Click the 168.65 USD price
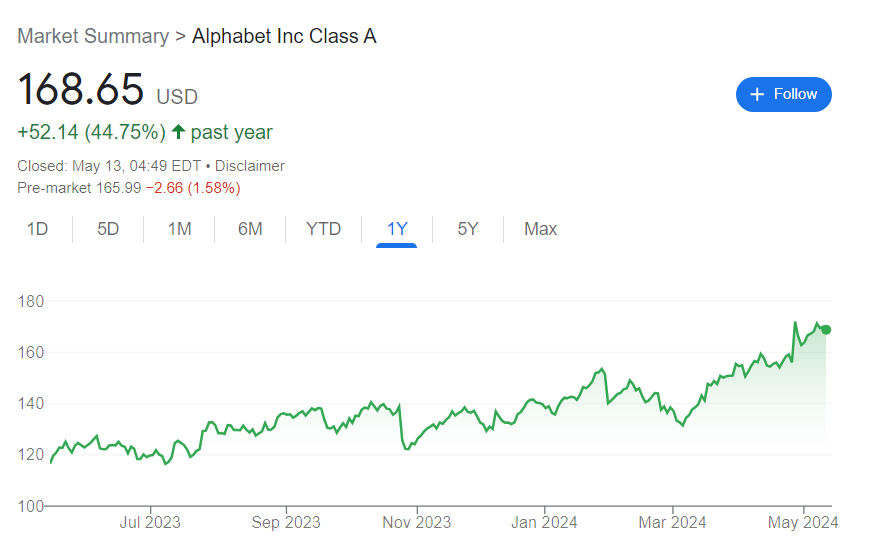This screenshot has height=537, width=884. pyautogui.click(x=107, y=90)
